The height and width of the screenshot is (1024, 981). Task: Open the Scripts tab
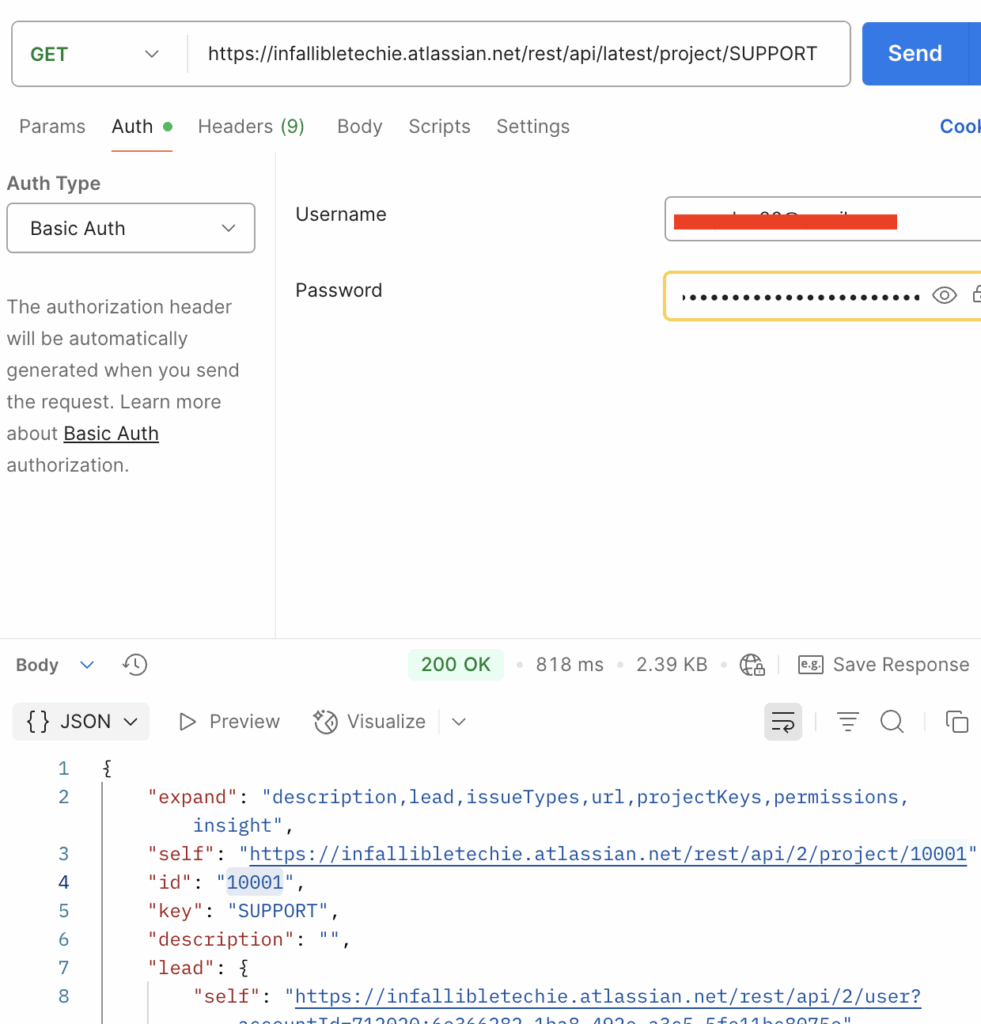click(x=439, y=126)
